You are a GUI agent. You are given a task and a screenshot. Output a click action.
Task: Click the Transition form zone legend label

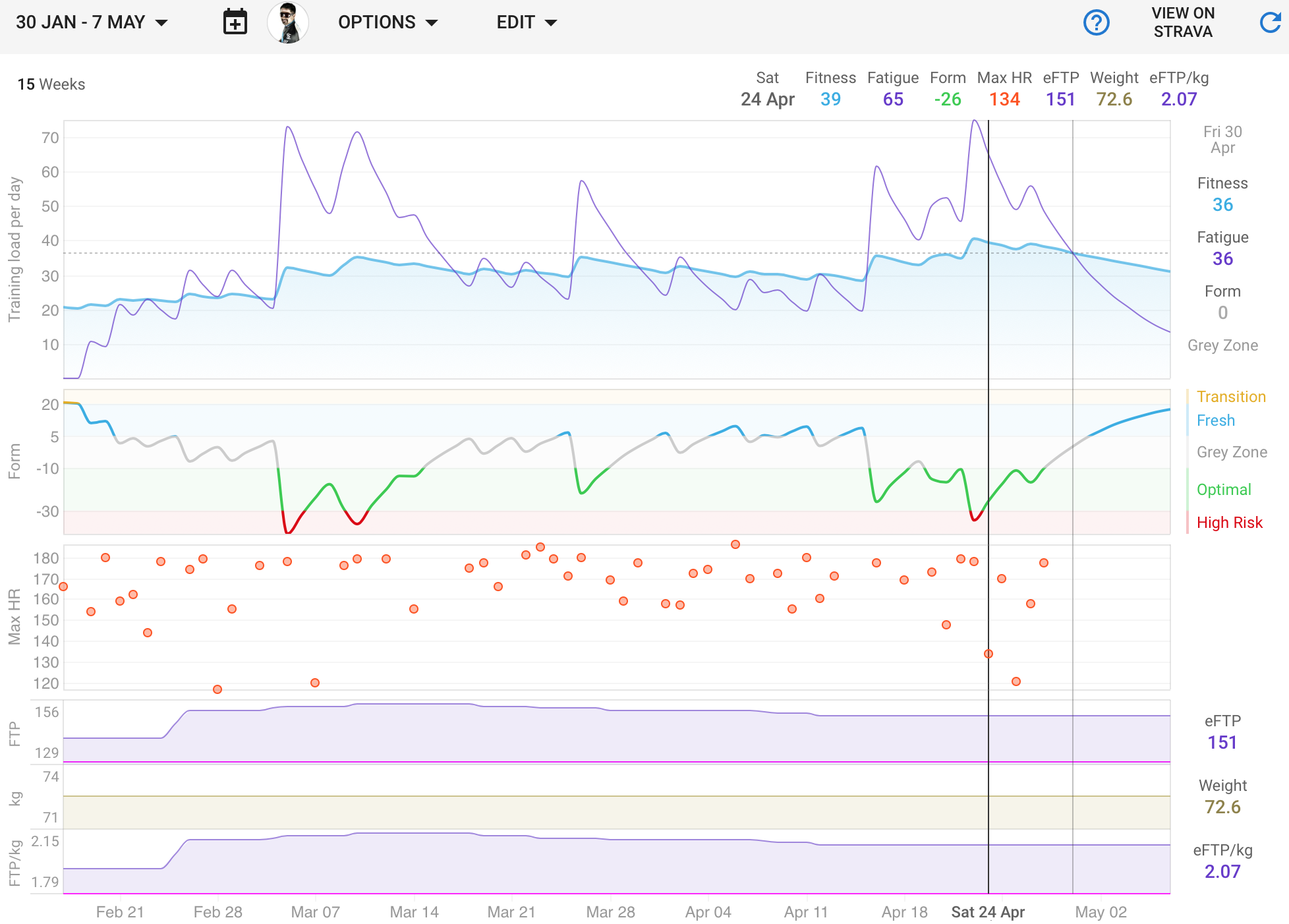coord(1230,397)
